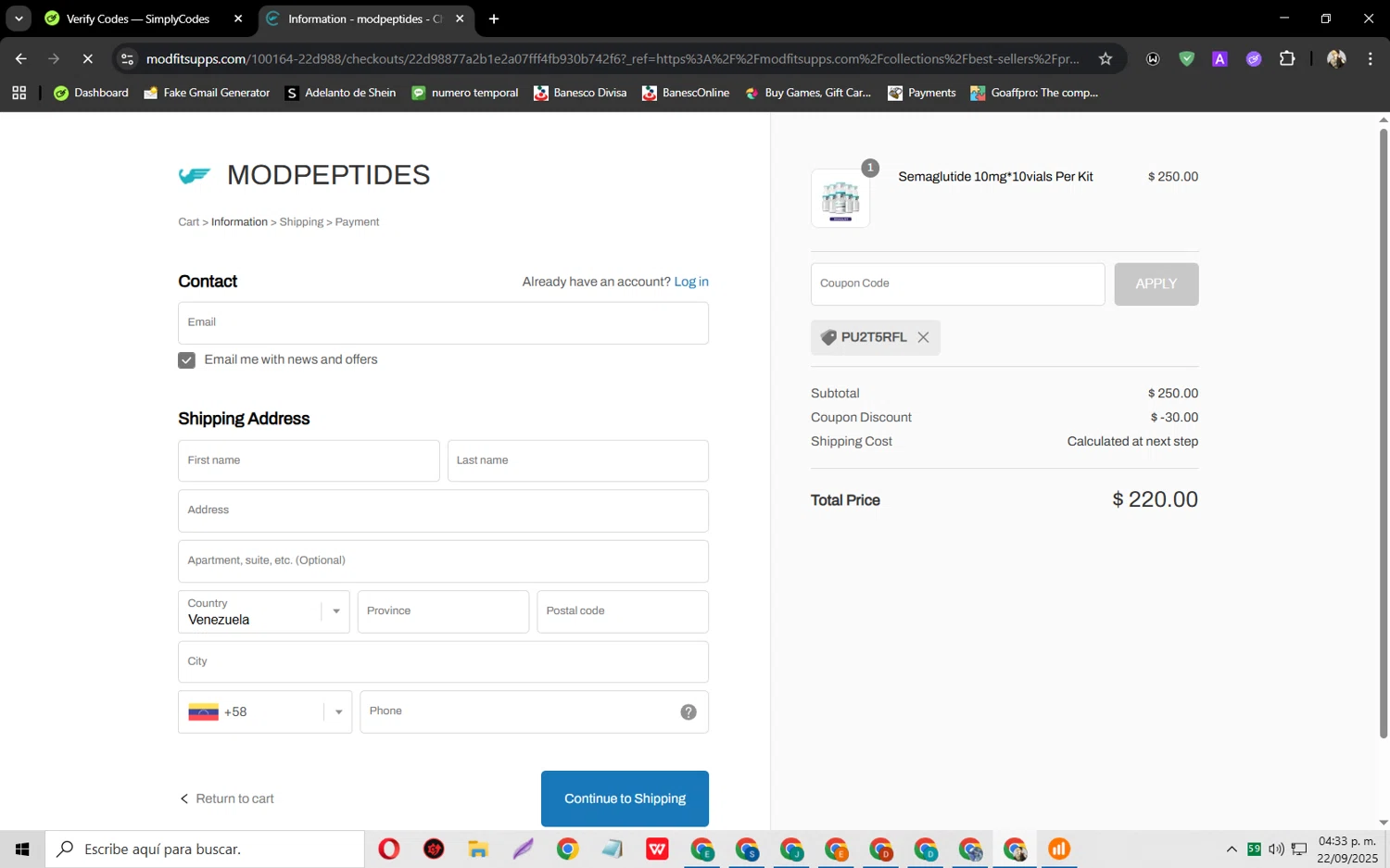Click the Windows search box
This screenshot has height=868, width=1390.
(x=205, y=849)
